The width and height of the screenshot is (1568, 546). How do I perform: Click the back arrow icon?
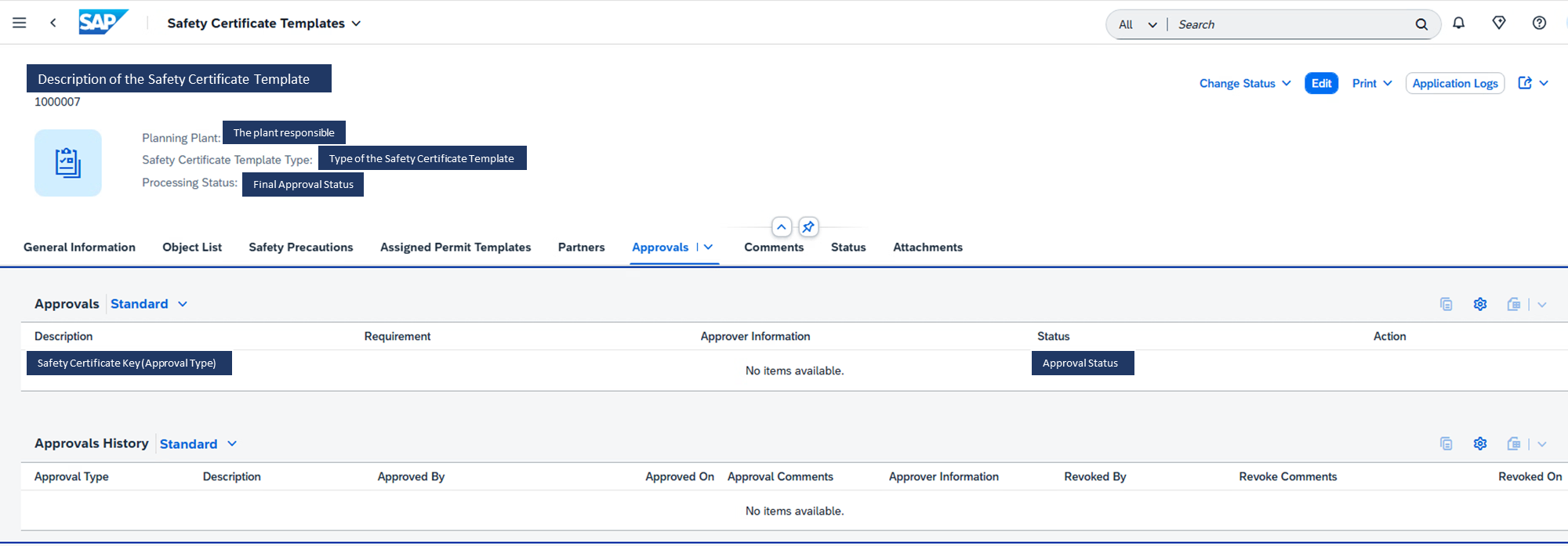pyautogui.click(x=53, y=23)
